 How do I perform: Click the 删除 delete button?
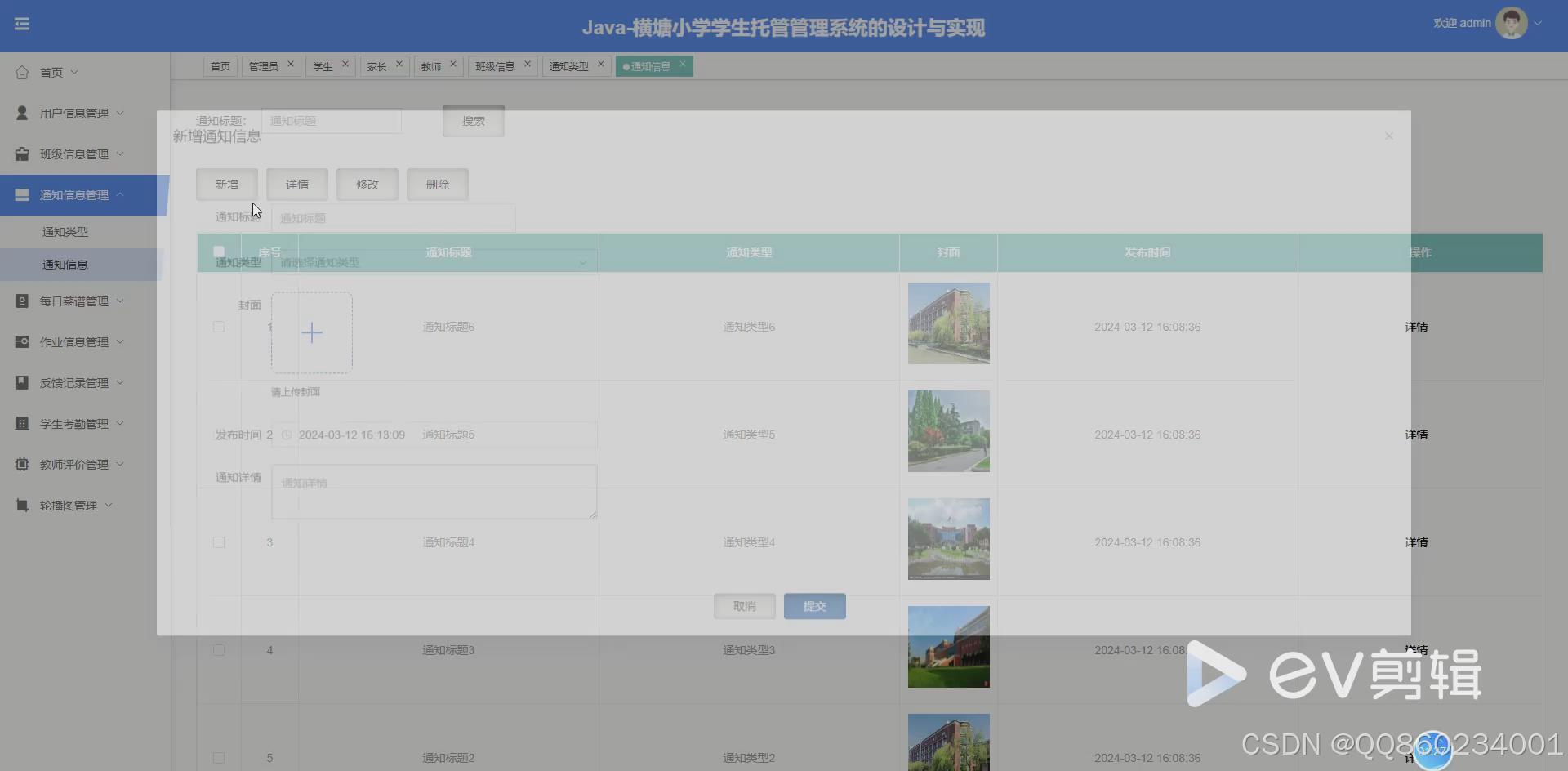pyautogui.click(x=438, y=185)
